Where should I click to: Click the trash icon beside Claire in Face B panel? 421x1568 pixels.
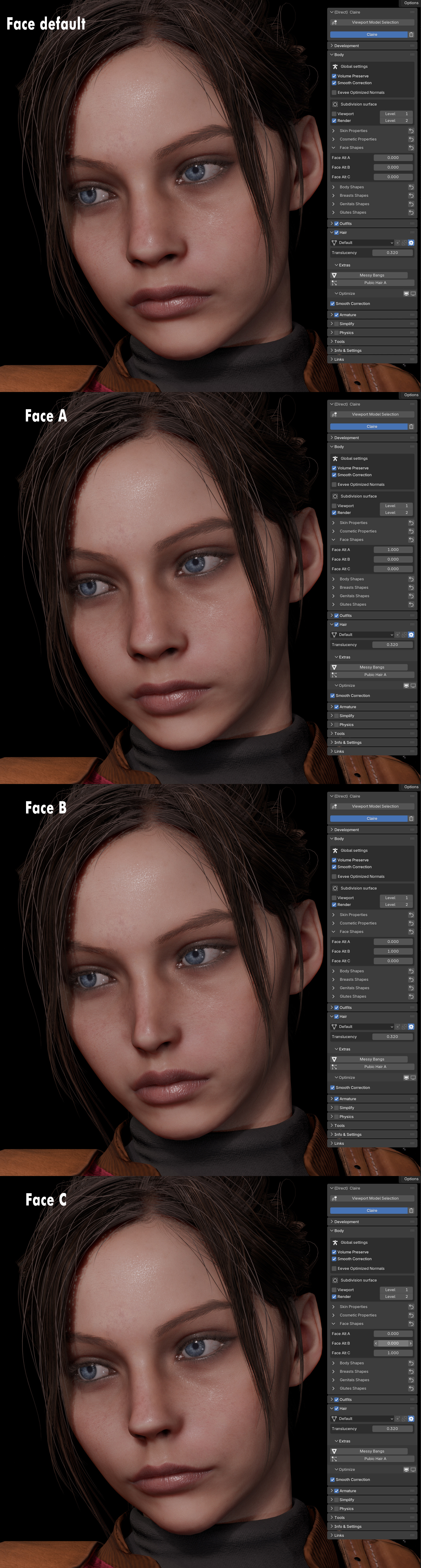click(x=411, y=819)
